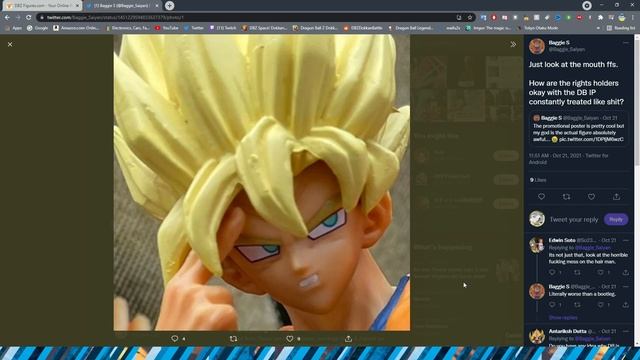Open Antariksh Dutta's avatar
640x360 pixels.
[537, 336]
